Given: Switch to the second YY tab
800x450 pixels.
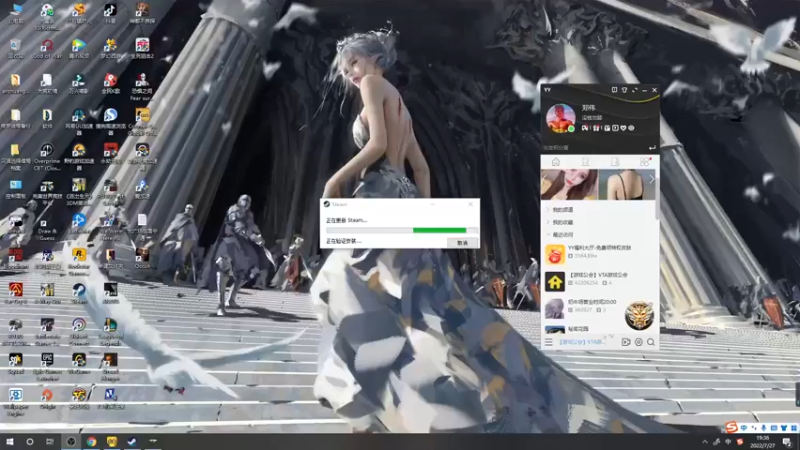Looking at the screenshot, I should click(585, 162).
